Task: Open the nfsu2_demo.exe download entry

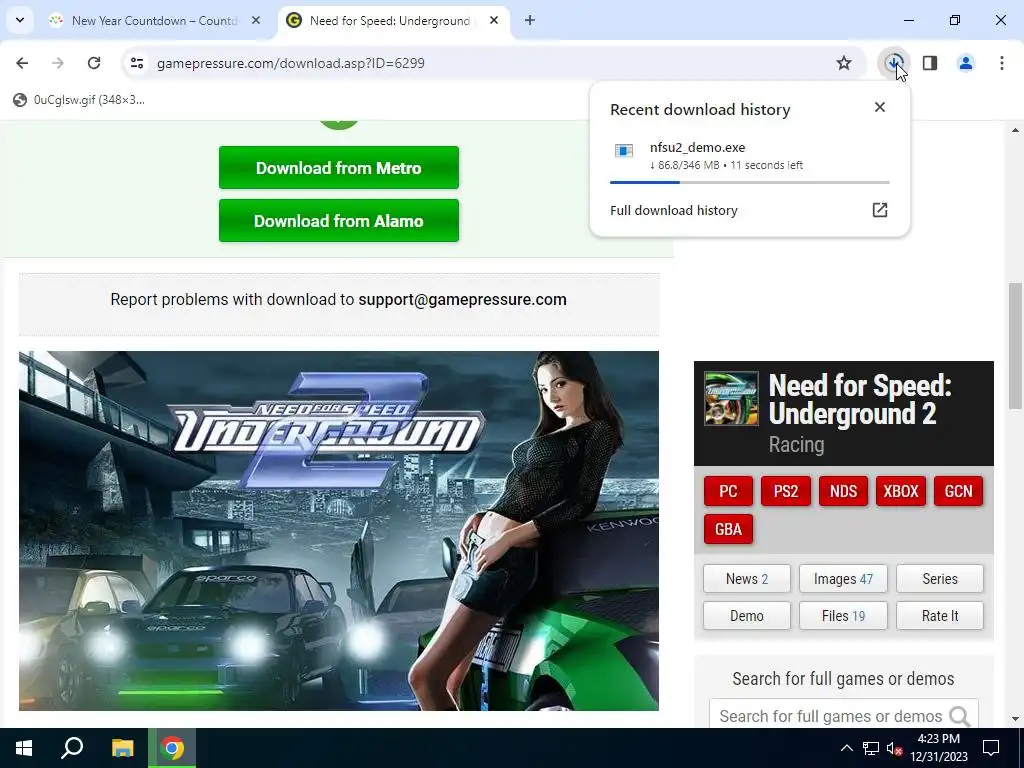Action: pos(750,161)
